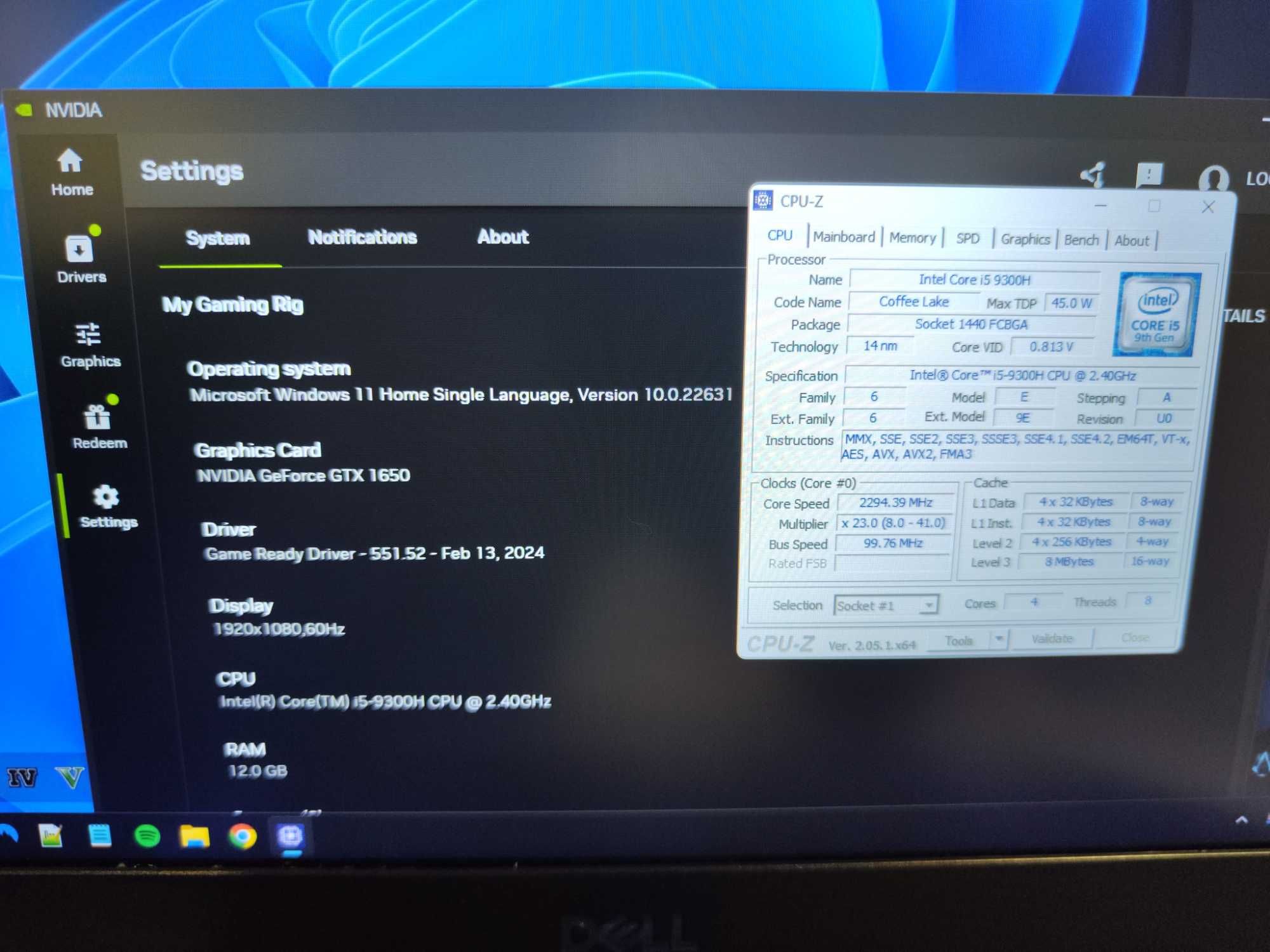1270x952 pixels.
Task: Show hidden tray icons chevron
Action: pyautogui.click(x=1241, y=820)
